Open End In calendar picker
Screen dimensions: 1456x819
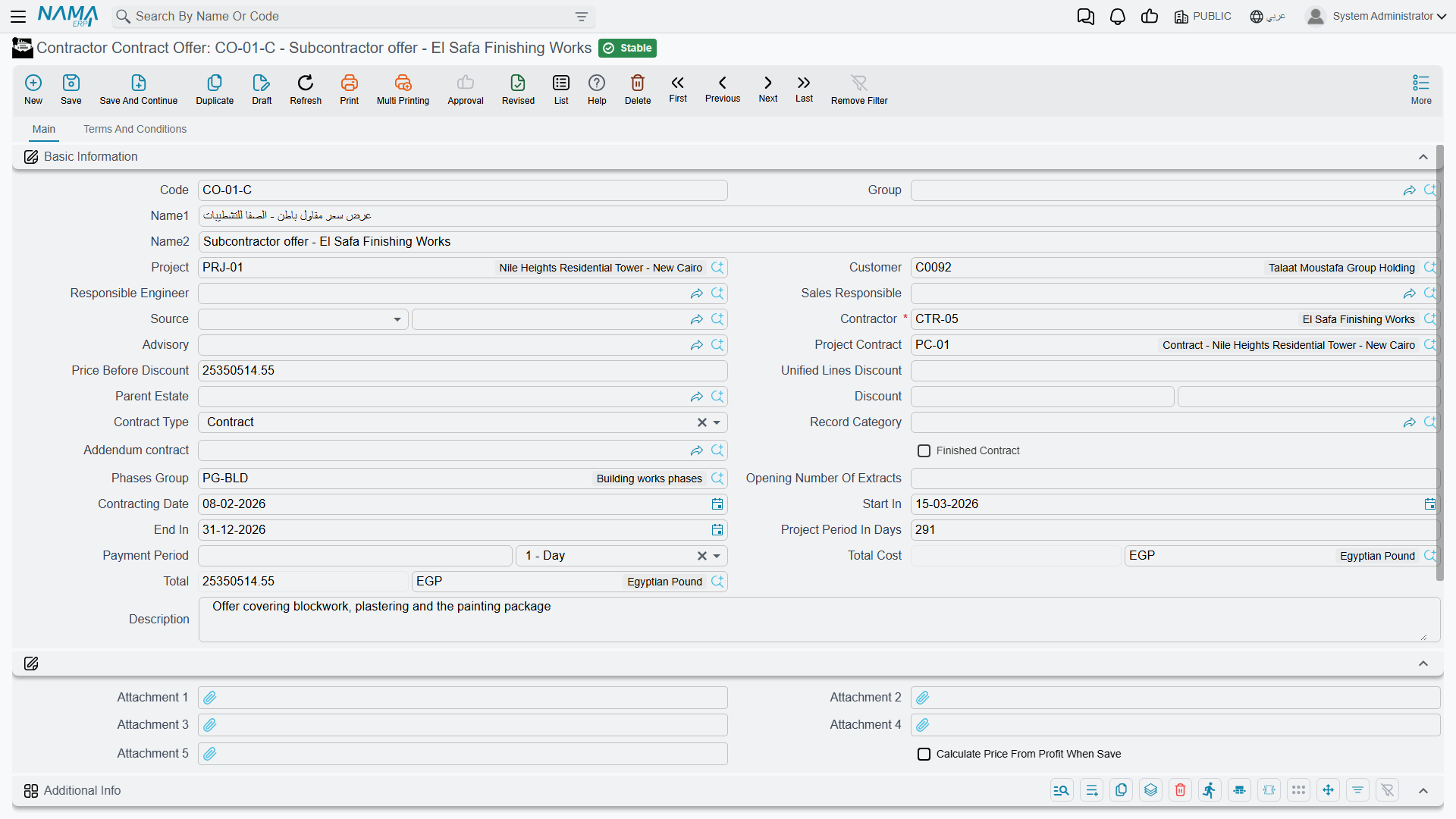click(717, 530)
